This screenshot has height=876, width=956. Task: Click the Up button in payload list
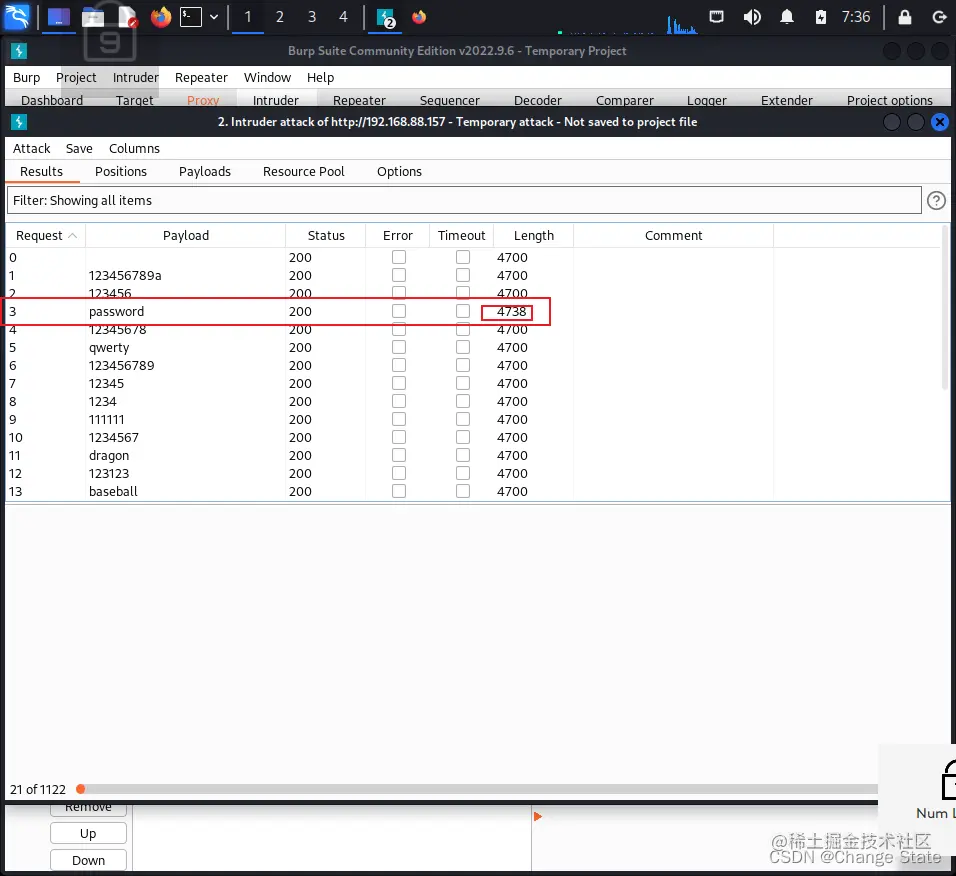point(88,833)
